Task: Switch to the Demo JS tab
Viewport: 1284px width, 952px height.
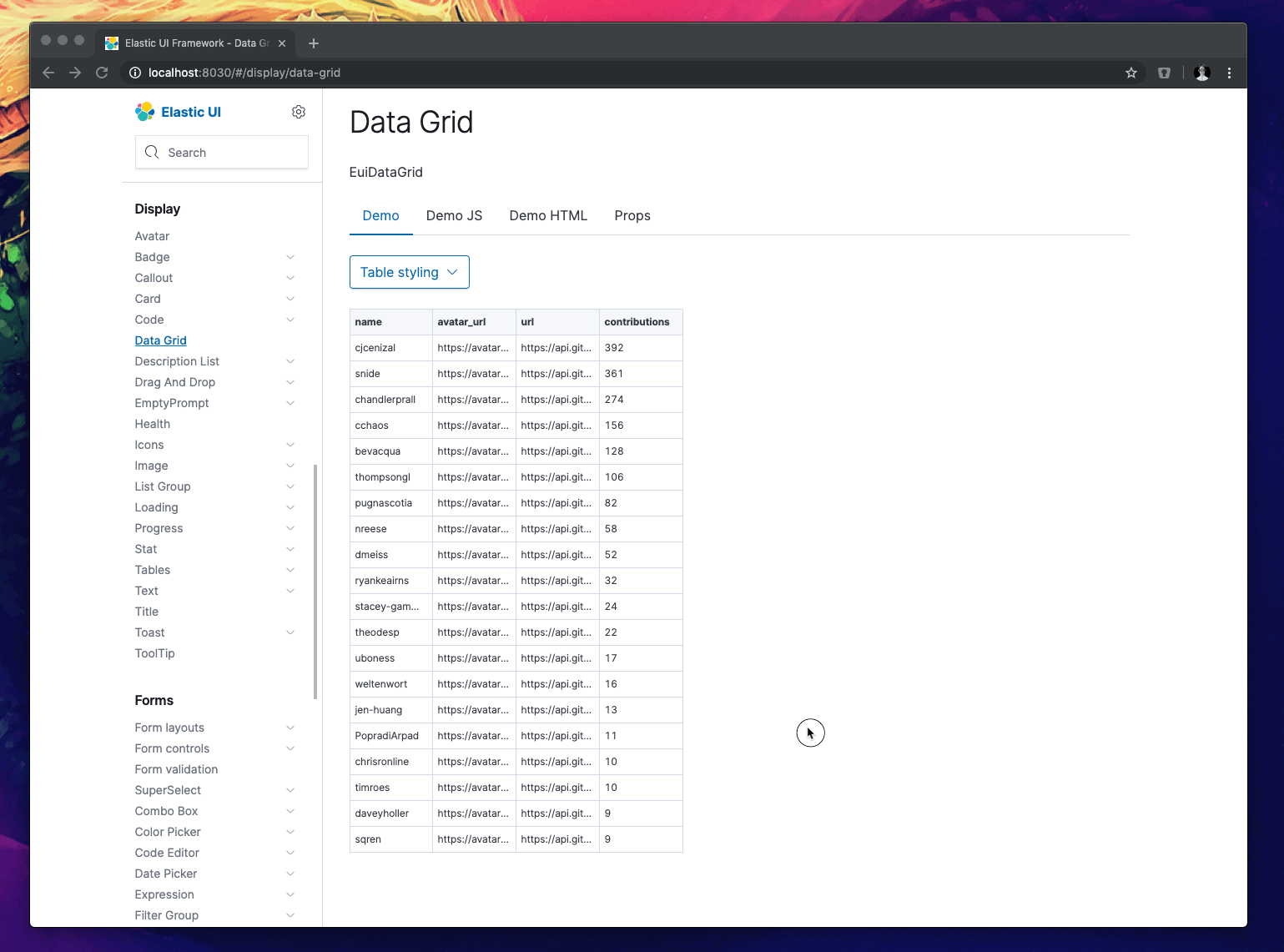Action: (455, 215)
